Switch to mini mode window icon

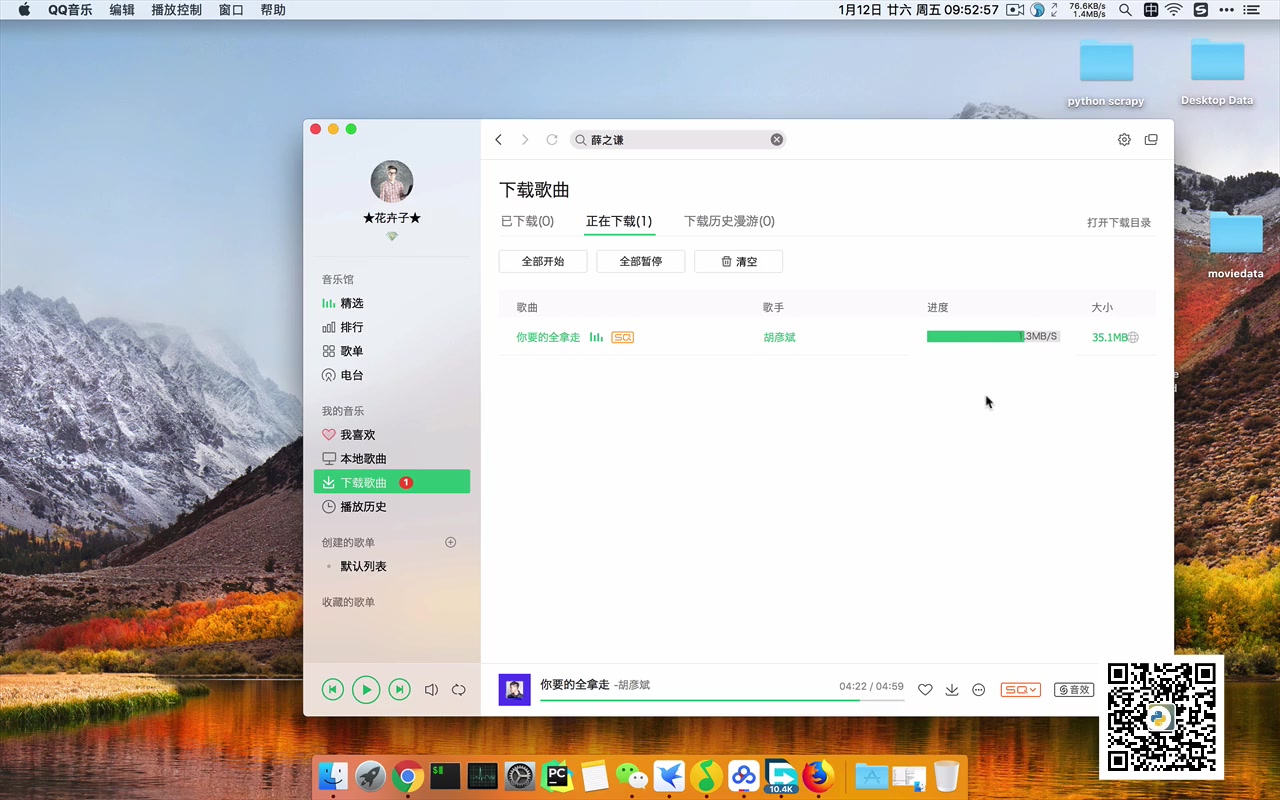tap(1151, 140)
